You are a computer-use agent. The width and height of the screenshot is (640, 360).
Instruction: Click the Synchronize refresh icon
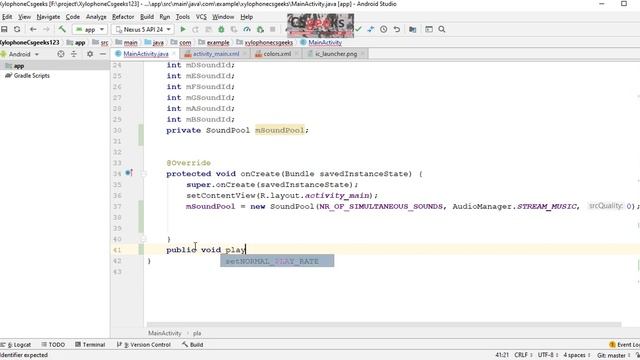pos(17,29)
